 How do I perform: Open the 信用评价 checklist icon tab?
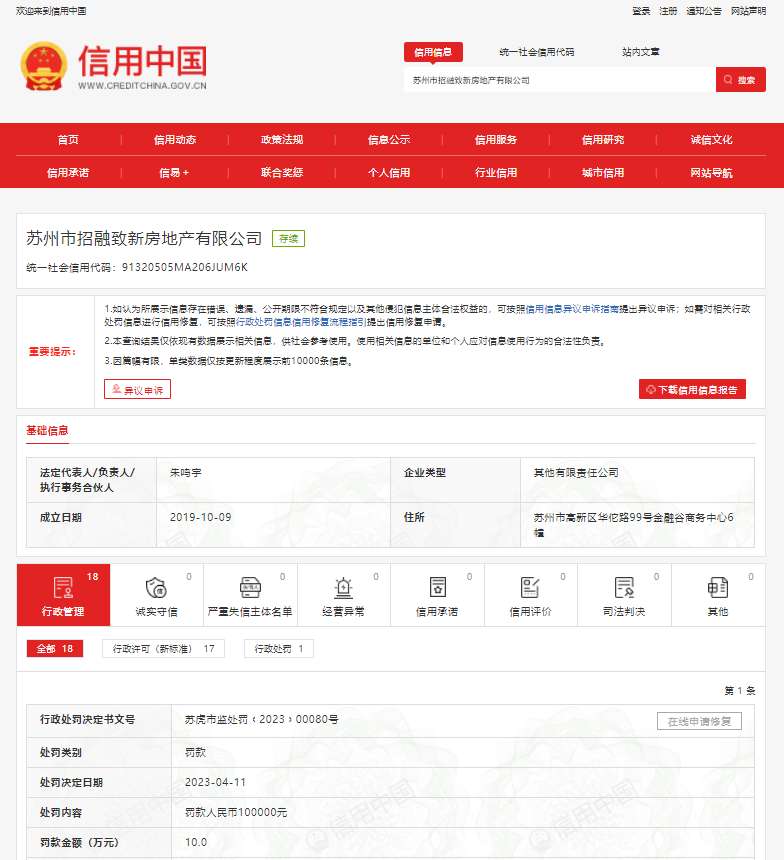click(531, 595)
